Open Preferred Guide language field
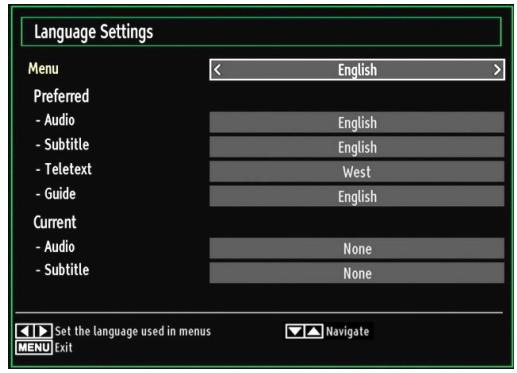Viewport: 517px width, 373px height. tap(357, 196)
